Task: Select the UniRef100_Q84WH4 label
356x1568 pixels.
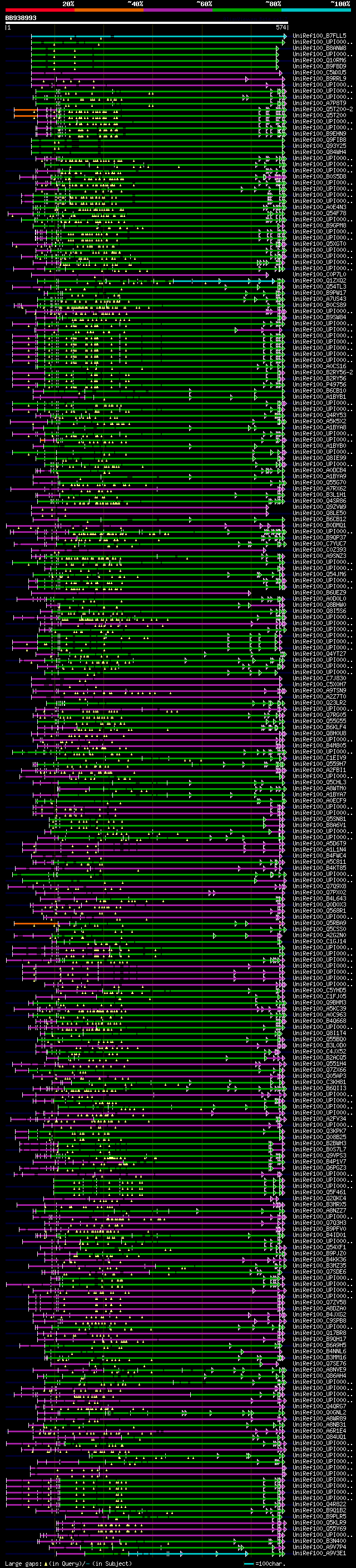Action: coord(319,152)
